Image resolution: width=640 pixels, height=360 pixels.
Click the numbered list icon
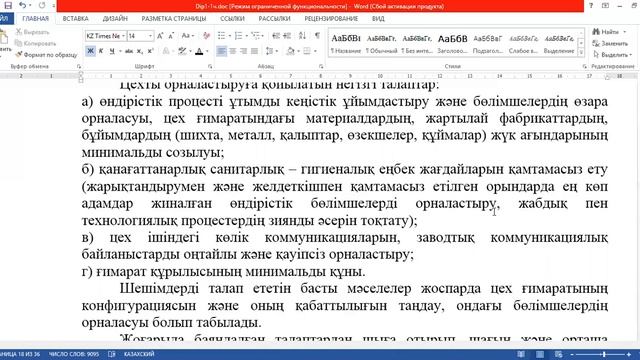click(239, 36)
